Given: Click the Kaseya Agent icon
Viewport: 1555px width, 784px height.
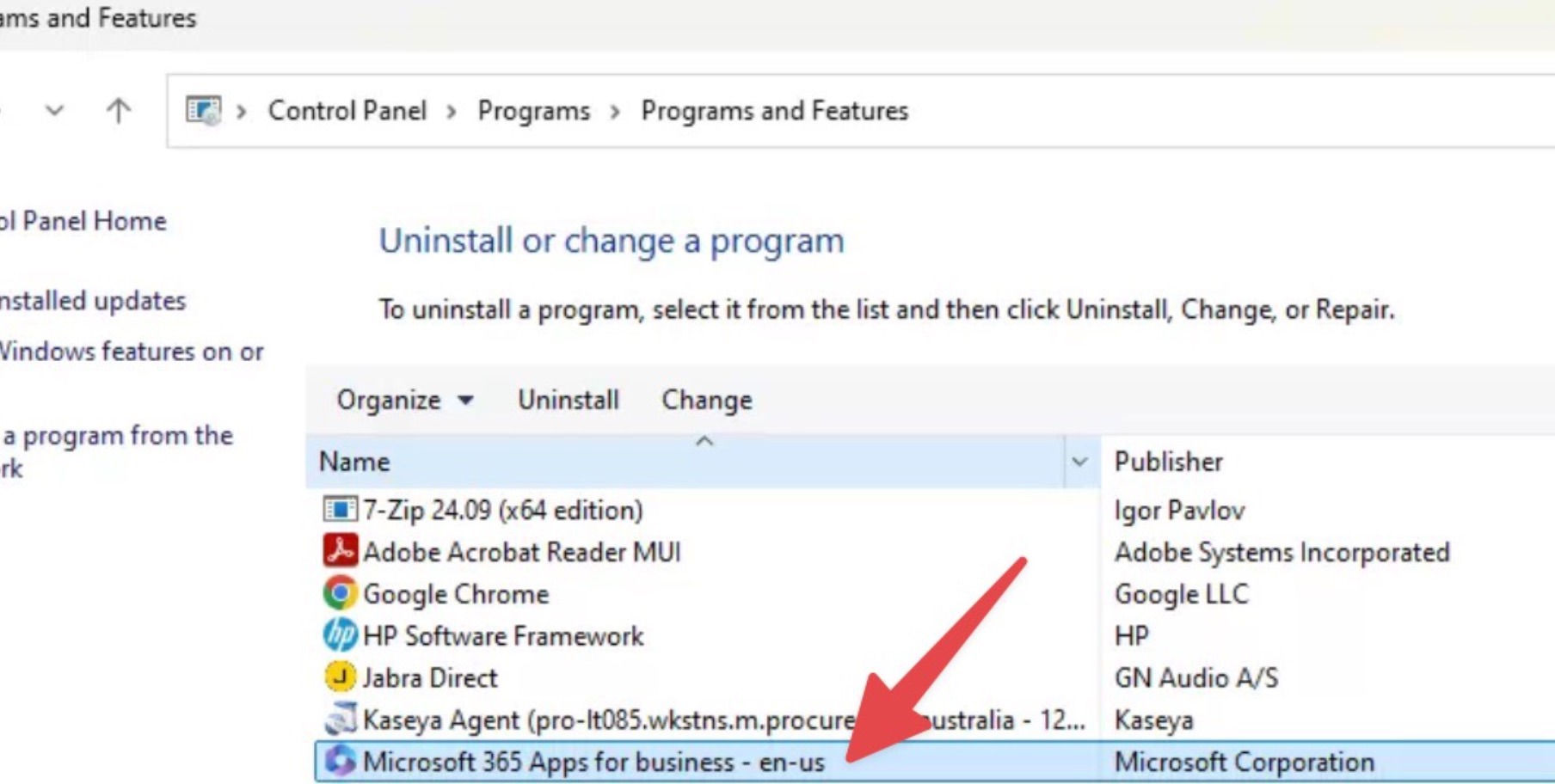Looking at the screenshot, I should click(340, 719).
